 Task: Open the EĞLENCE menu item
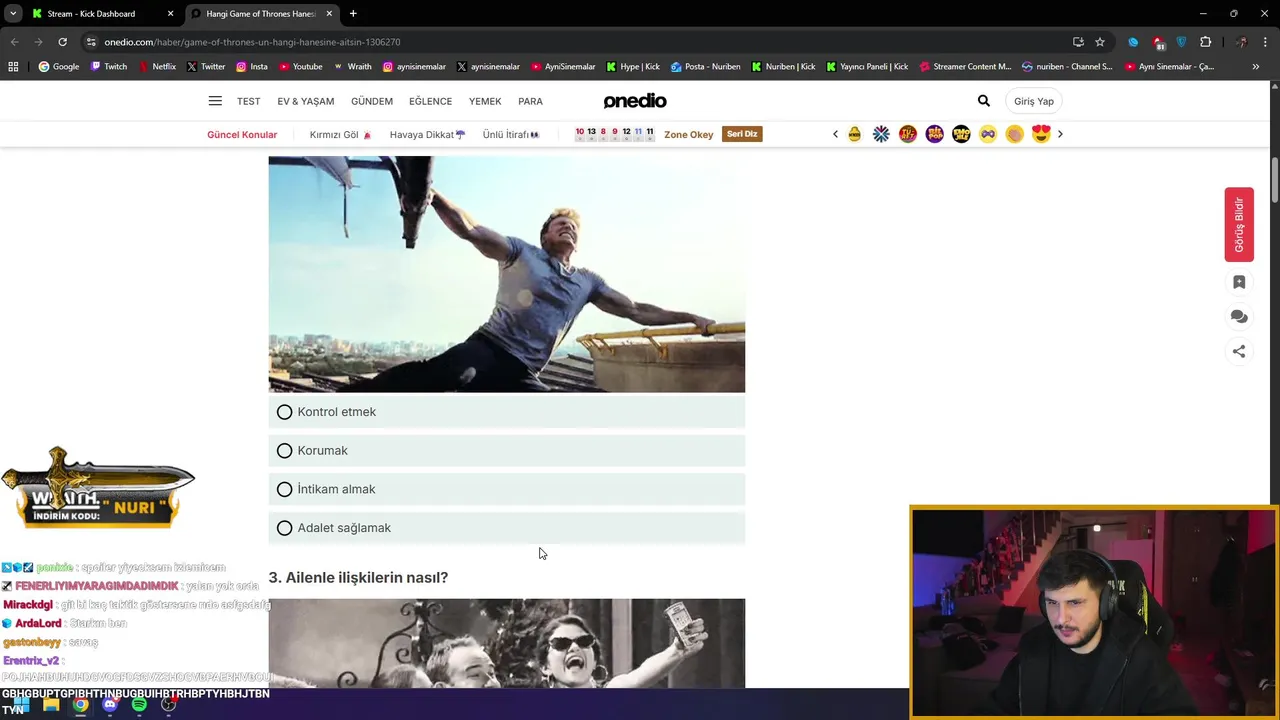431,101
